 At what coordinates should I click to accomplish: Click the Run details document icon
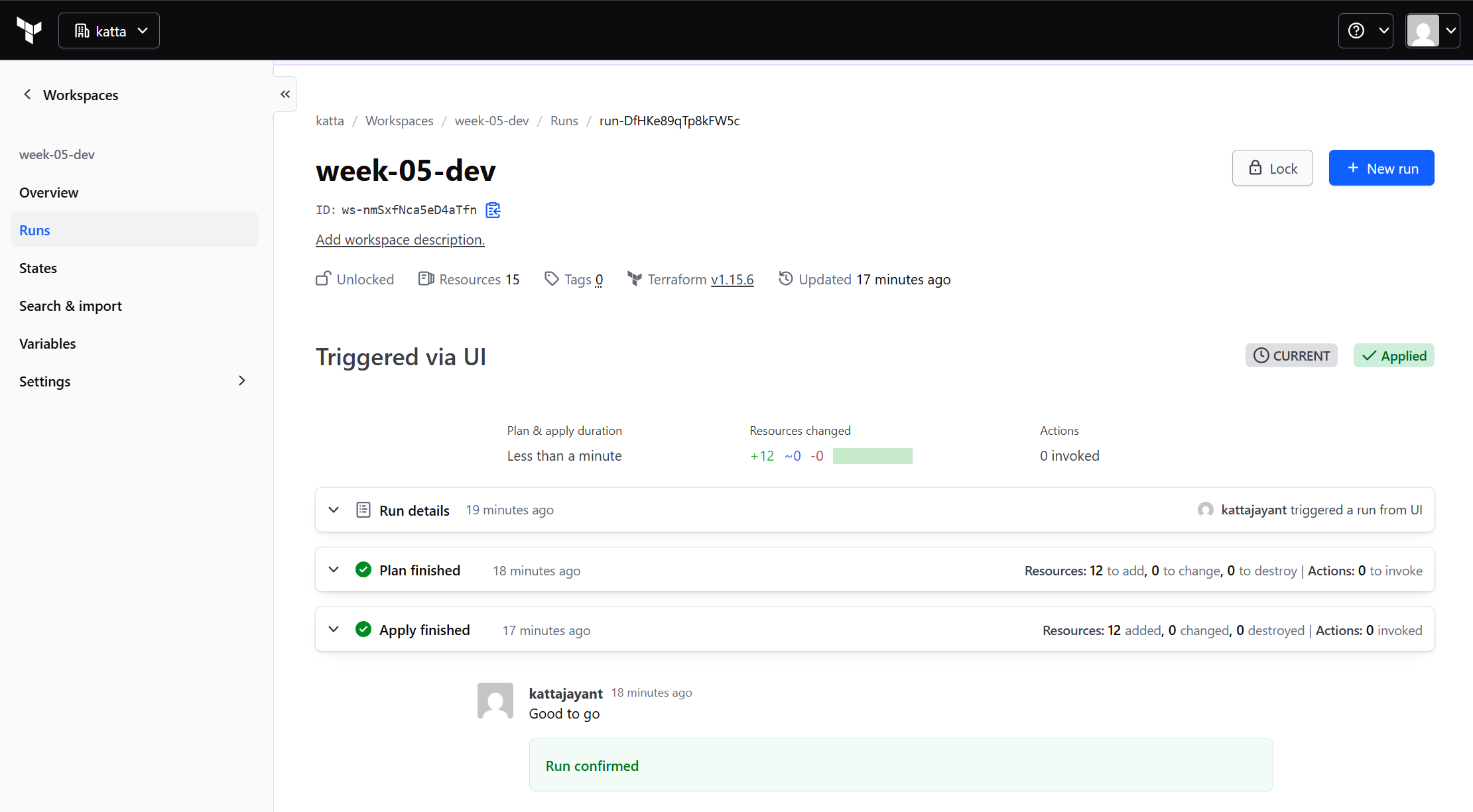coord(363,510)
